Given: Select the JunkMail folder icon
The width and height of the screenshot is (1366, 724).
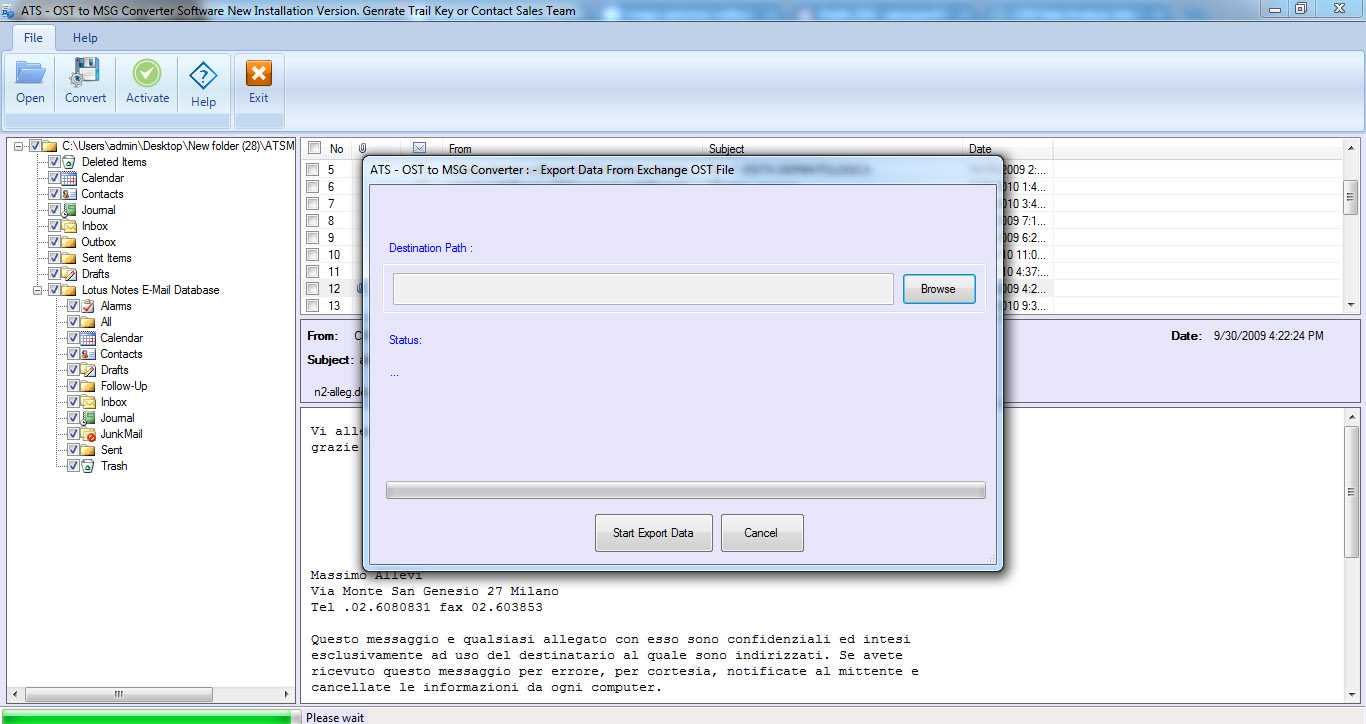Looking at the screenshot, I should tap(88, 434).
